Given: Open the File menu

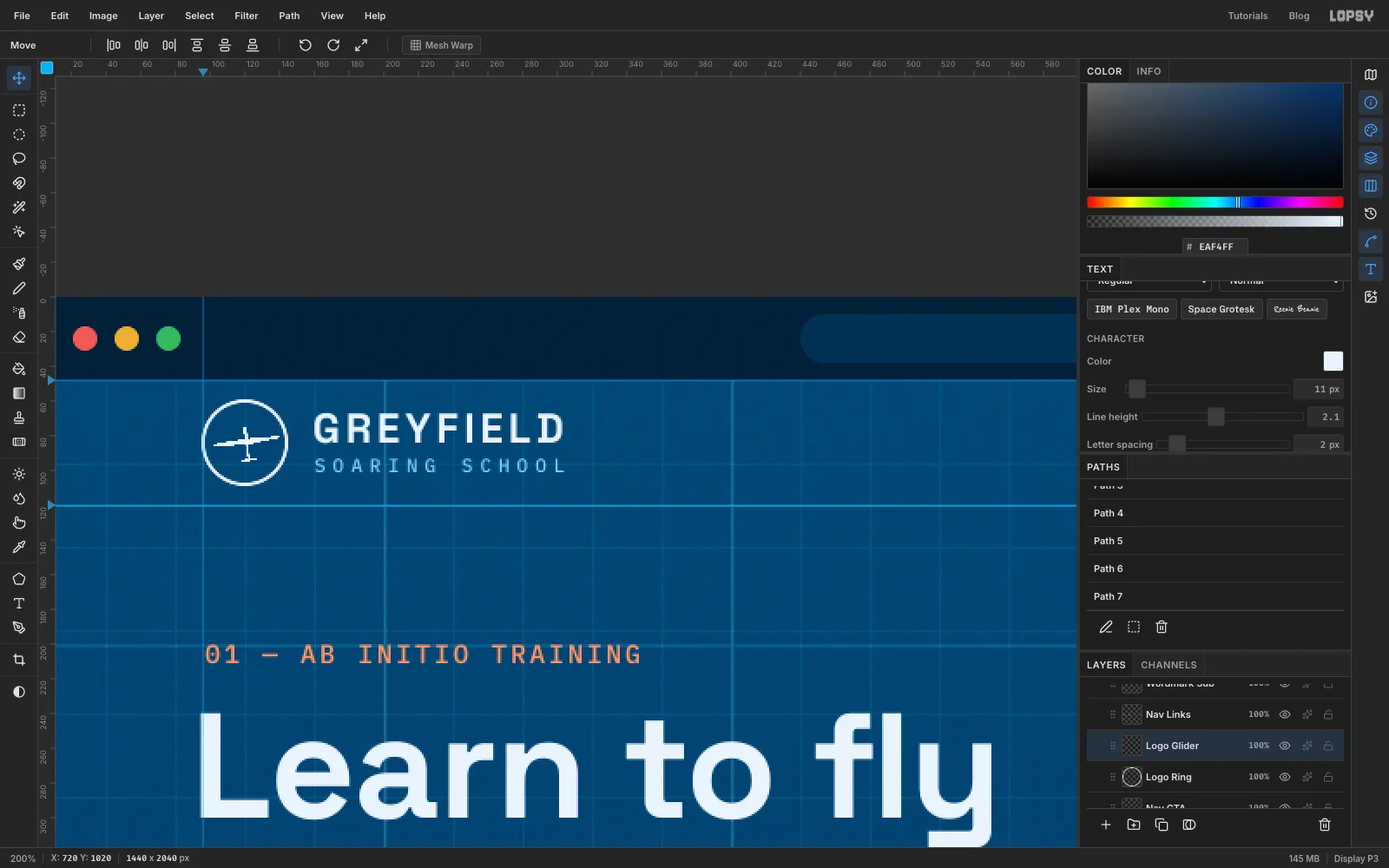Looking at the screenshot, I should pyautogui.click(x=22, y=16).
